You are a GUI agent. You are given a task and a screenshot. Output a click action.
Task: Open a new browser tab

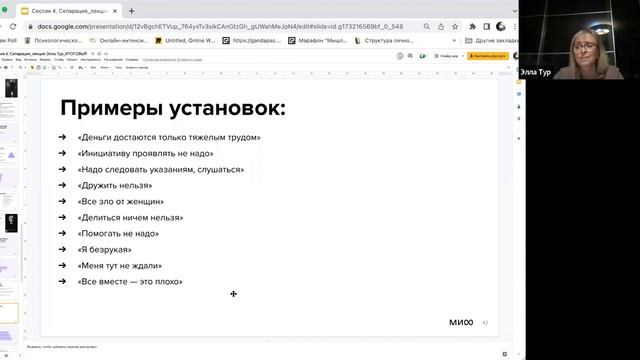(x=131, y=11)
